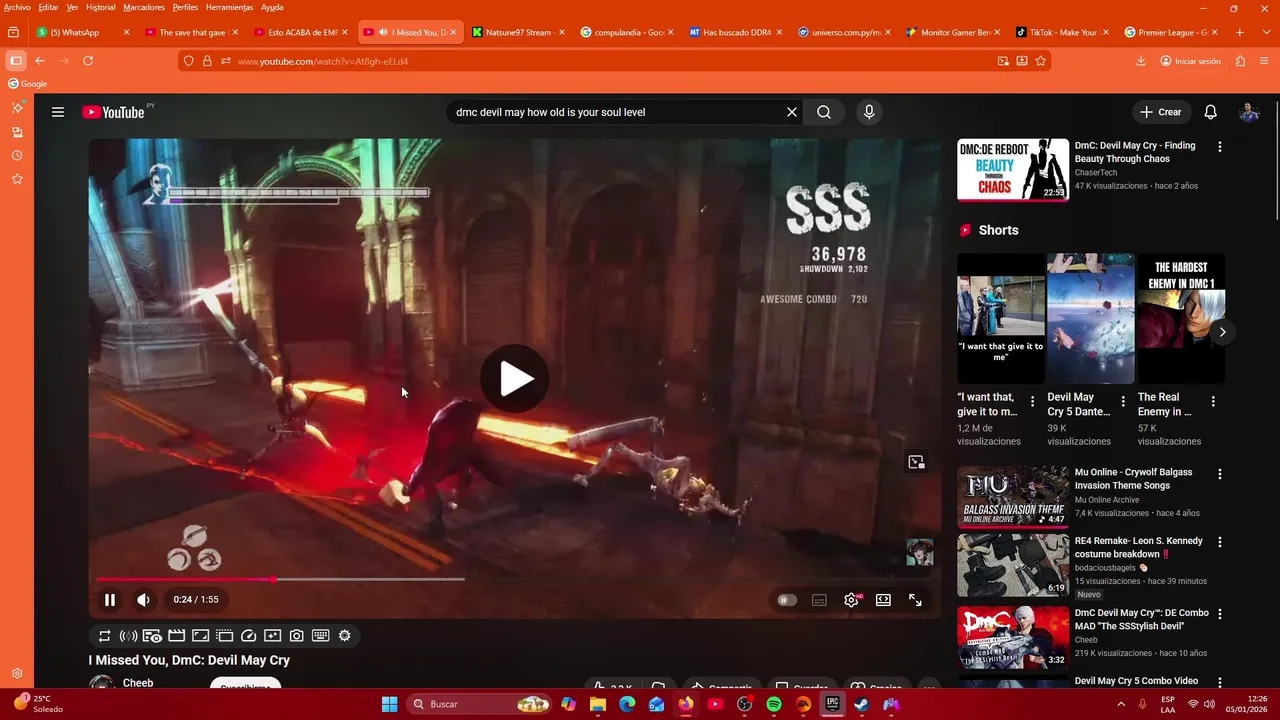This screenshot has width=1280, height=720.
Task: Show next shorts with the right chevron
Action: (1222, 332)
